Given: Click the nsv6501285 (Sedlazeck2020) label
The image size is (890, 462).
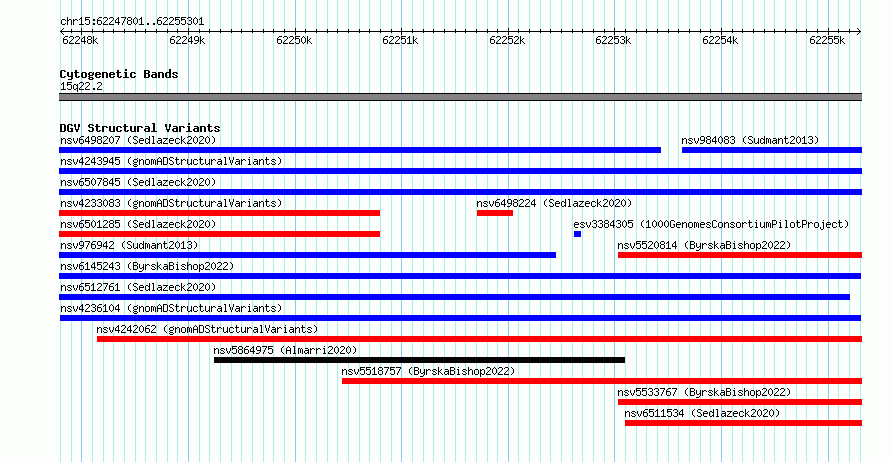Looking at the screenshot, I should pos(138,224).
